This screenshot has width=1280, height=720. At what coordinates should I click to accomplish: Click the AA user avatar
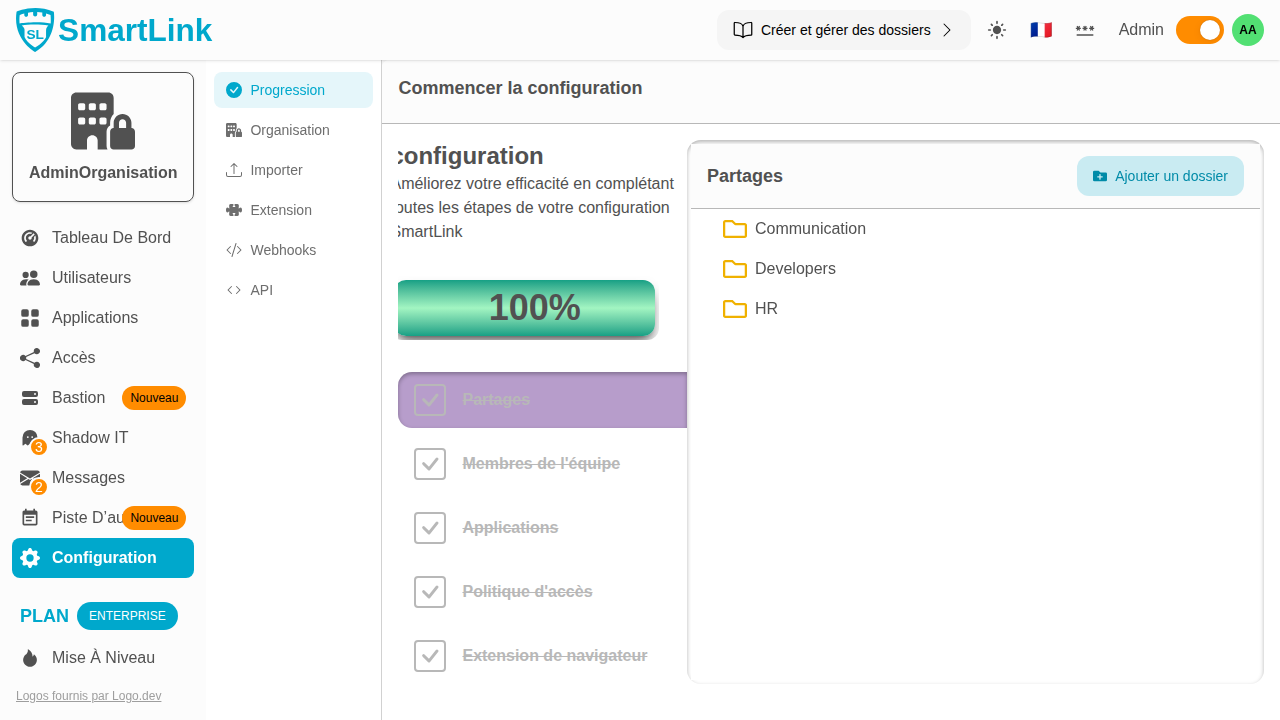(1247, 30)
